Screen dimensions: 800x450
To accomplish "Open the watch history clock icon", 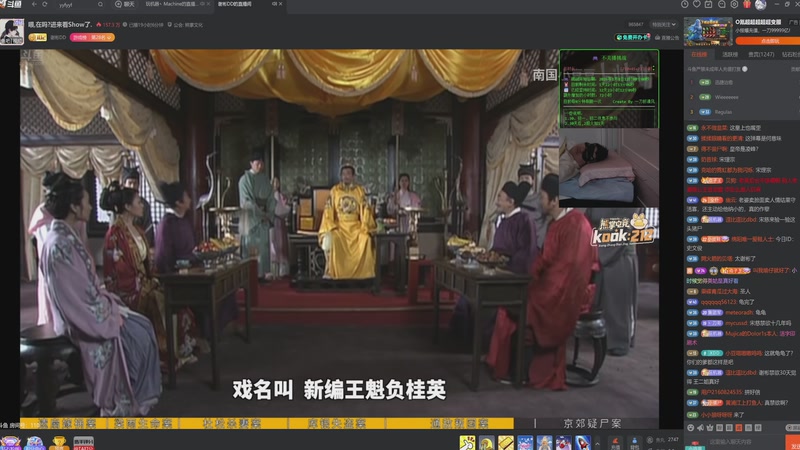I will click(684, 4).
